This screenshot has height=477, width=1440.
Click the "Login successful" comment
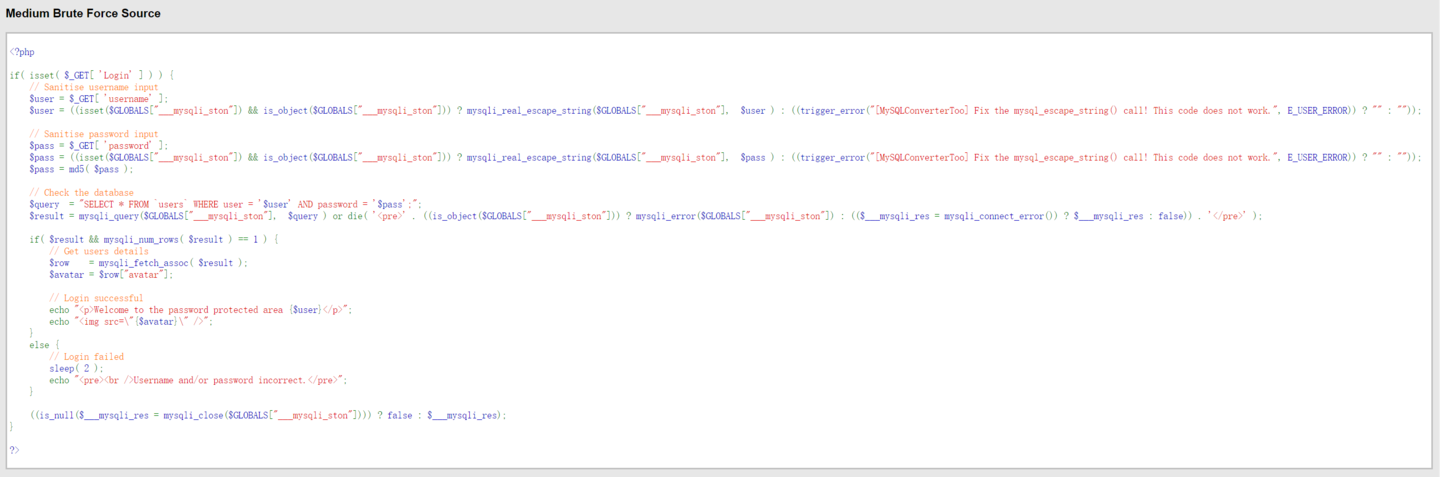click(96, 298)
